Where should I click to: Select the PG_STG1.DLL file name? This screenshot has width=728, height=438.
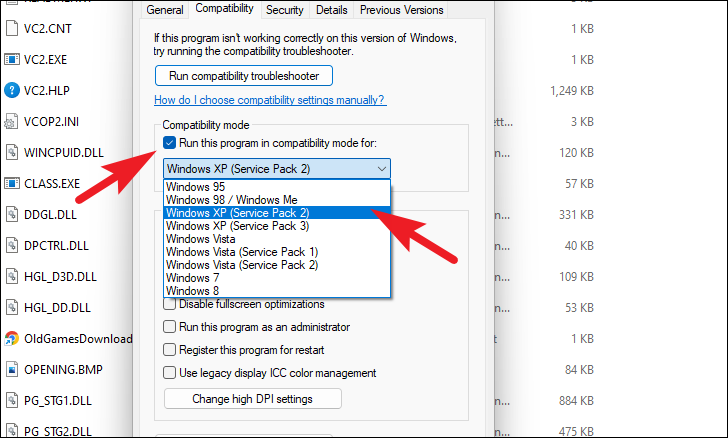pos(58,401)
